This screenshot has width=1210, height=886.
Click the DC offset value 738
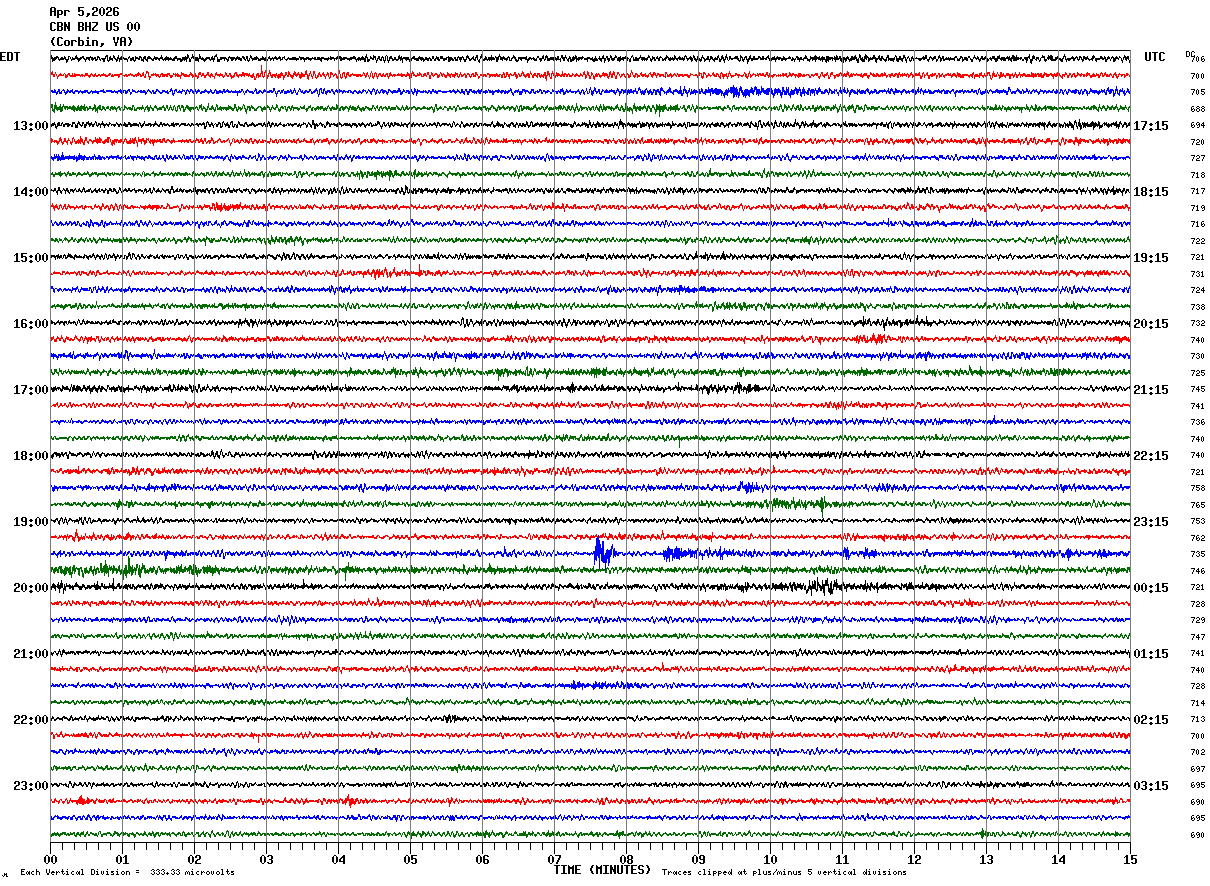coord(1197,307)
